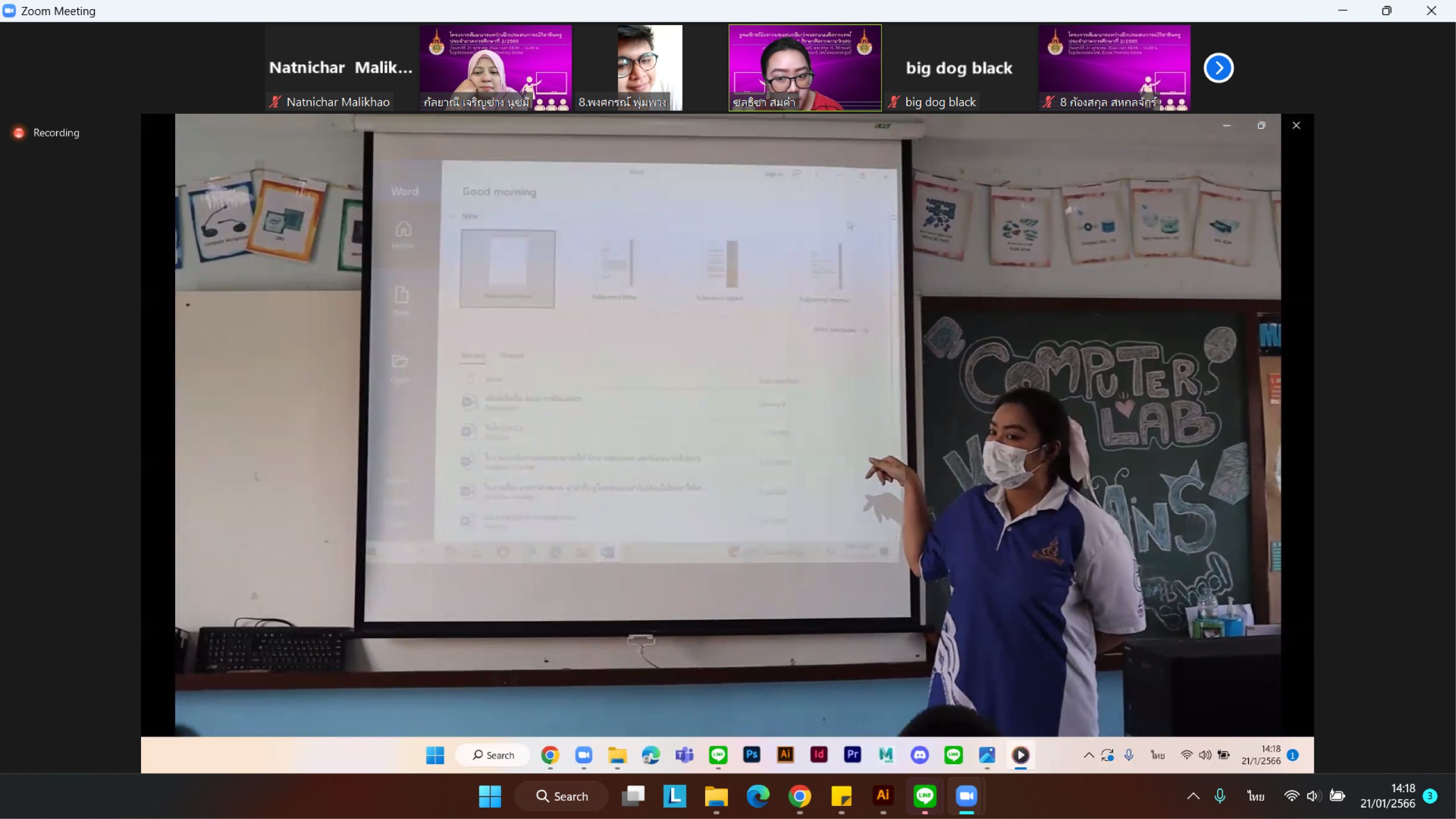Image resolution: width=1456 pixels, height=819 pixels.
Task: Expand tray chevron in shared screen taskbar
Action: [1089, 755]
